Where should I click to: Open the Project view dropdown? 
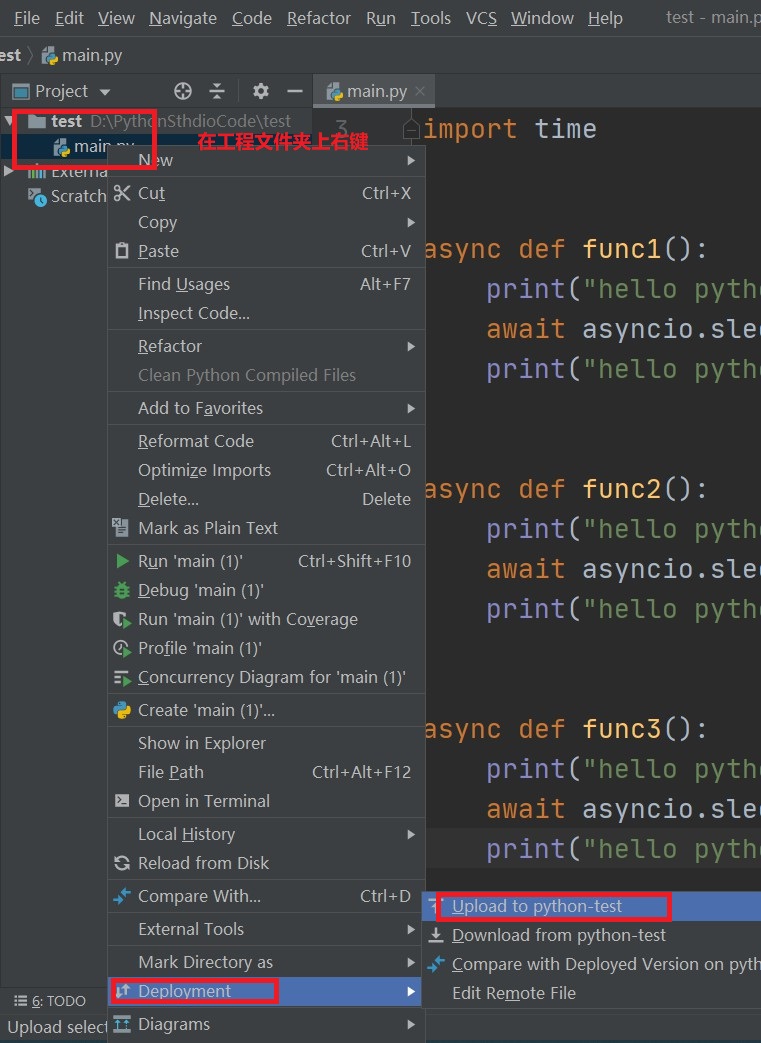pos(105,92)
